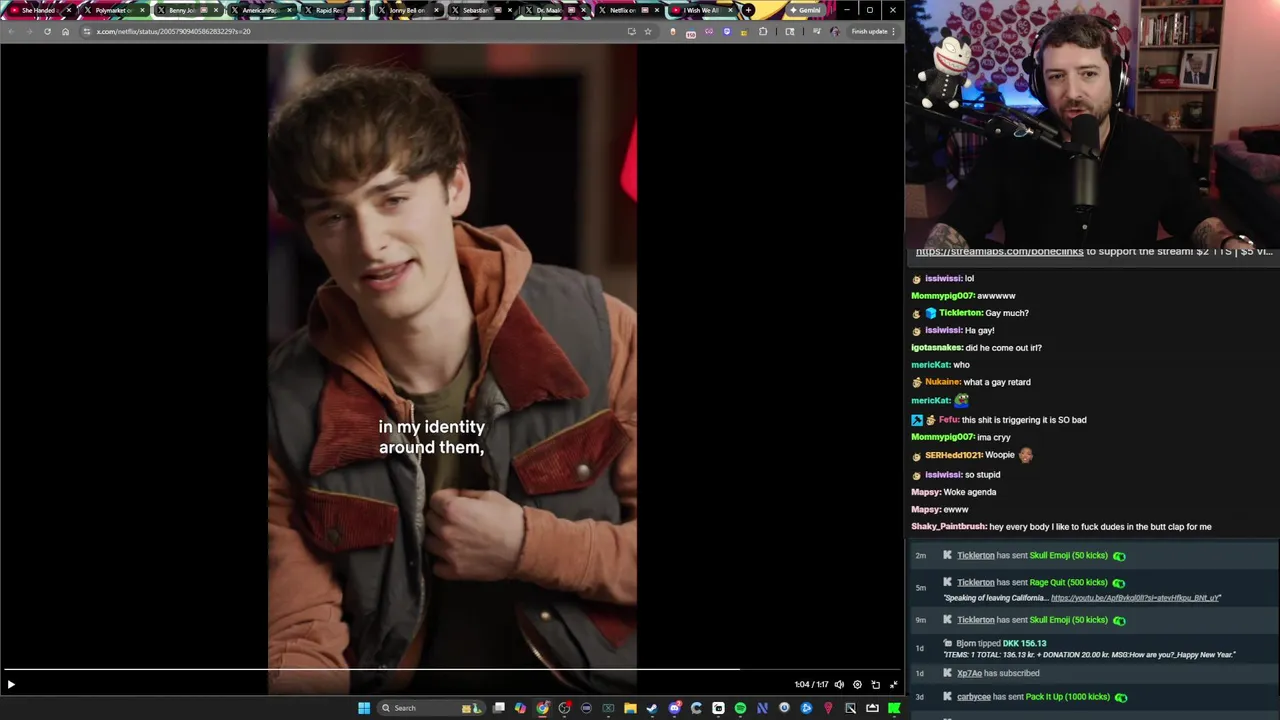Open the green Kick app on the taskbar

coord(894,708)
